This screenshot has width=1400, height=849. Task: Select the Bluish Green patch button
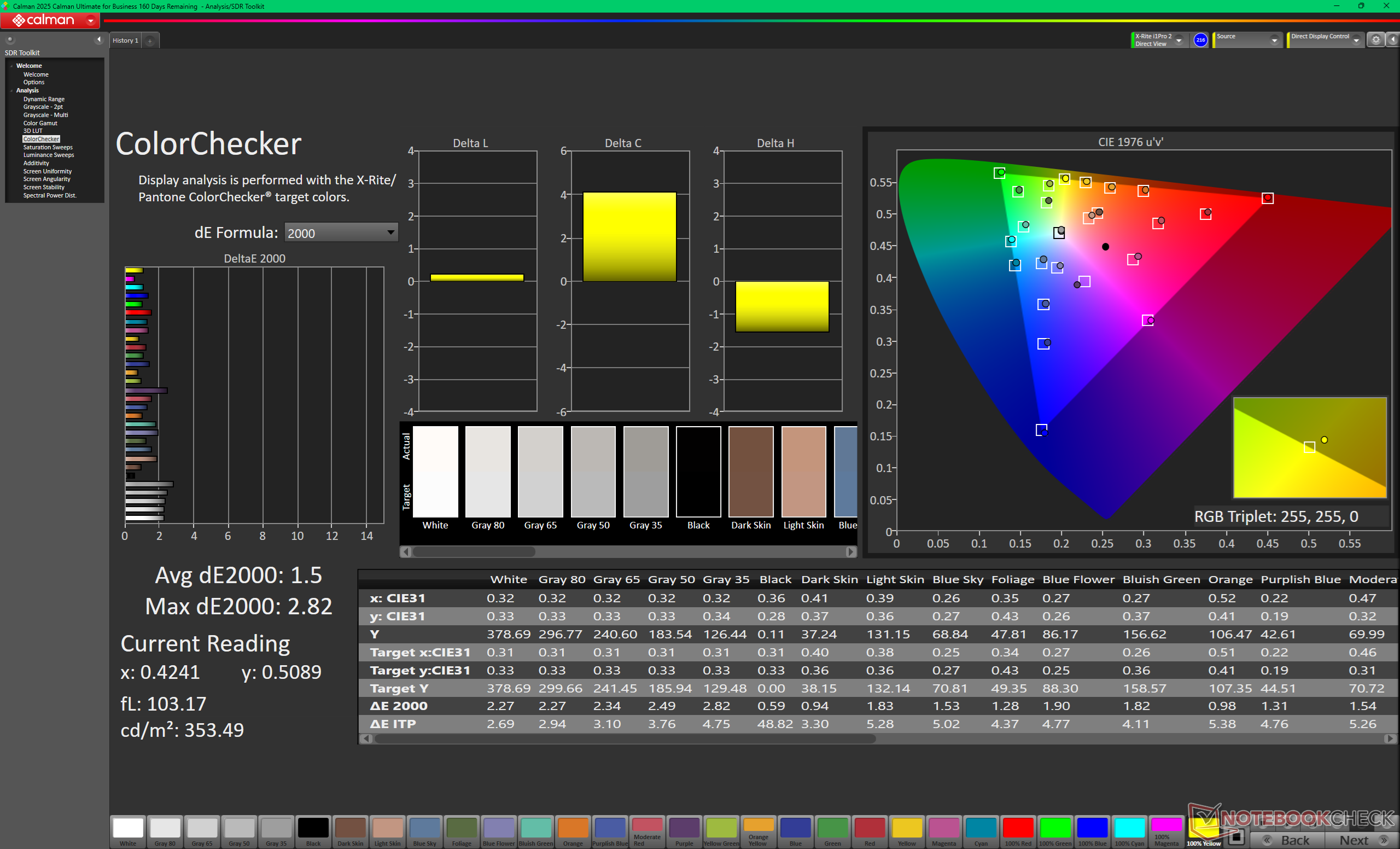[x=536, y=831]
